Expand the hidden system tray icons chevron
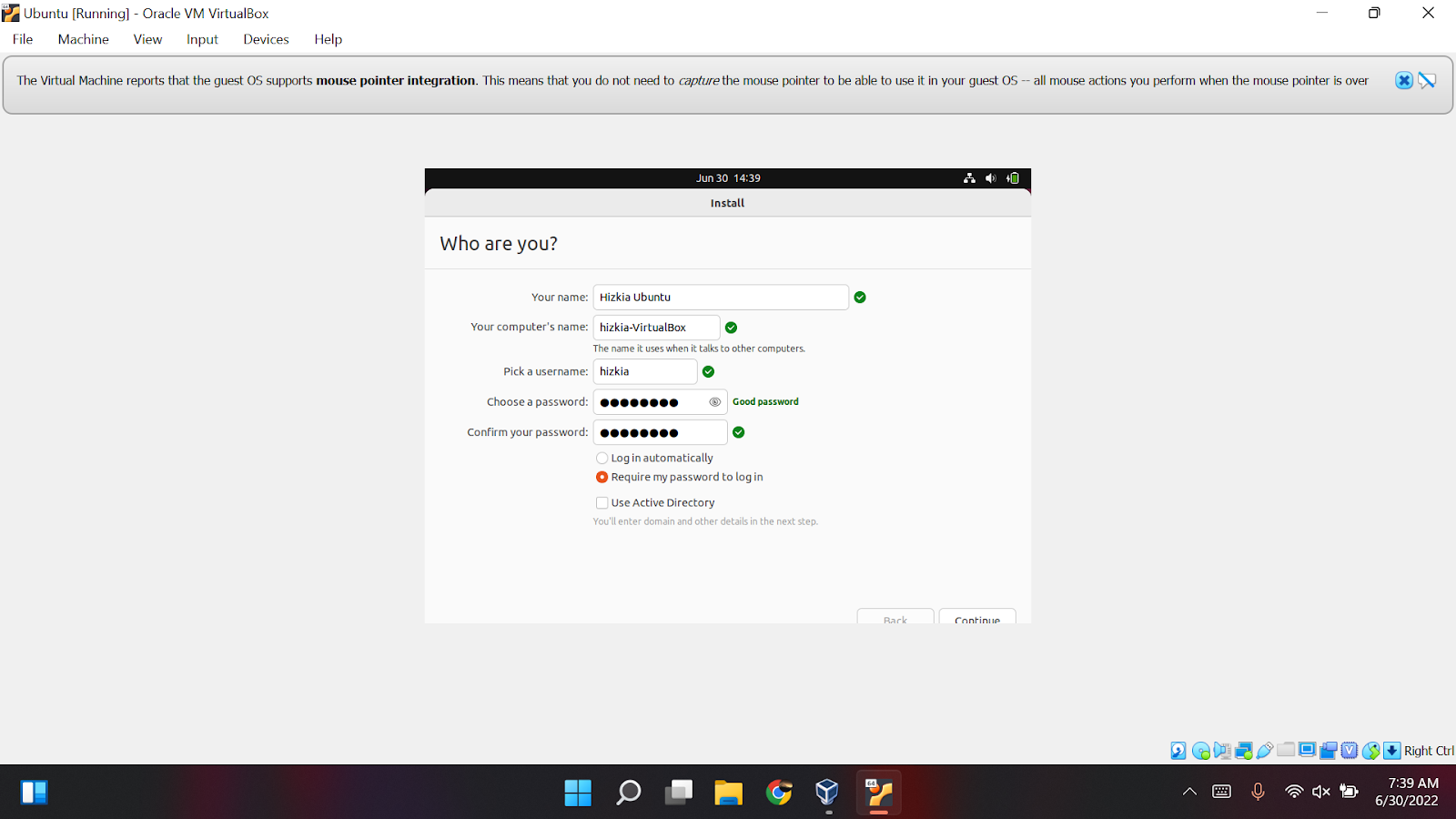Screen dimensions: 1456x819 point(1189,792)
